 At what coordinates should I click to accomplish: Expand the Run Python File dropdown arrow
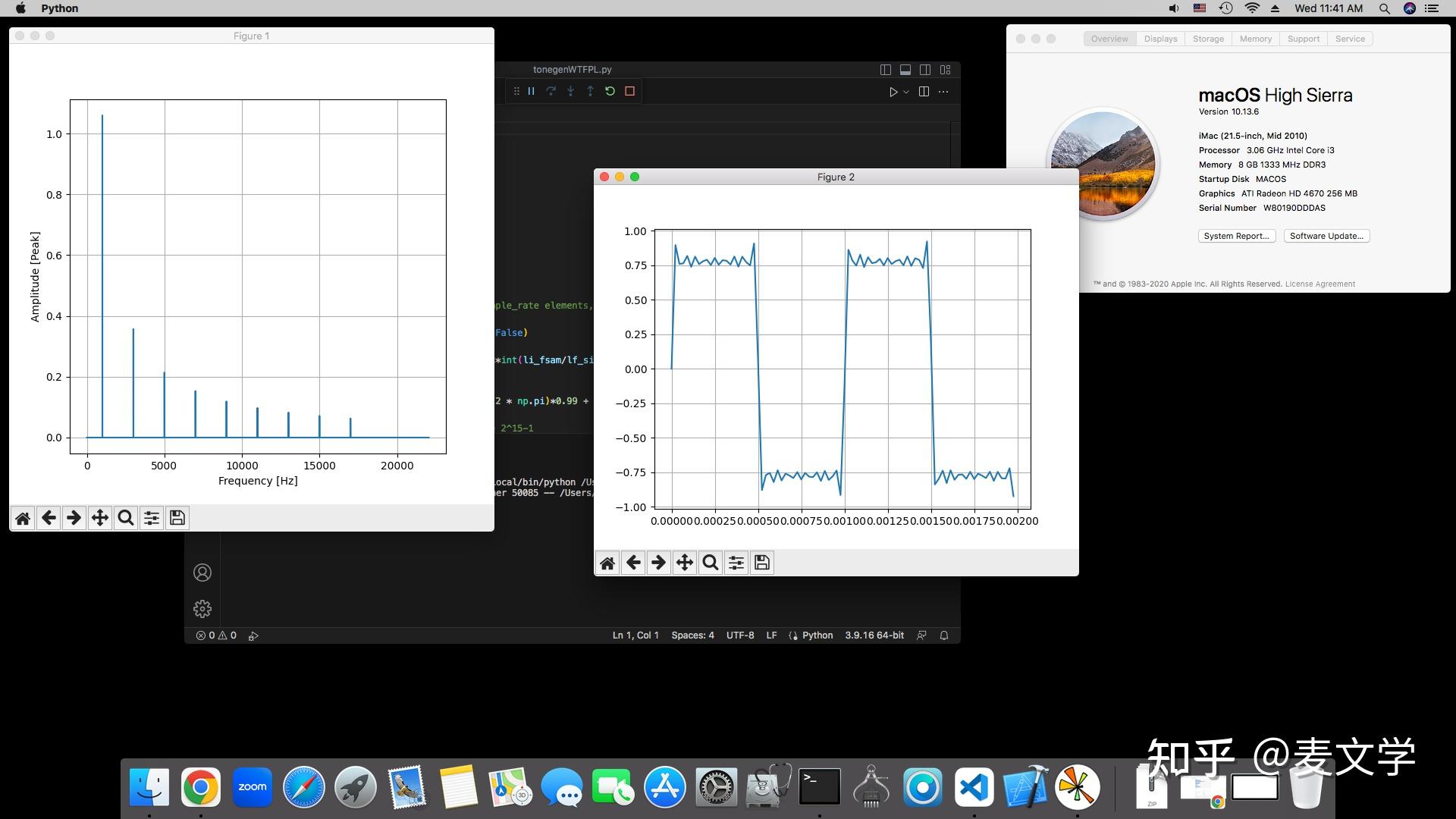(x=906, y=92)
